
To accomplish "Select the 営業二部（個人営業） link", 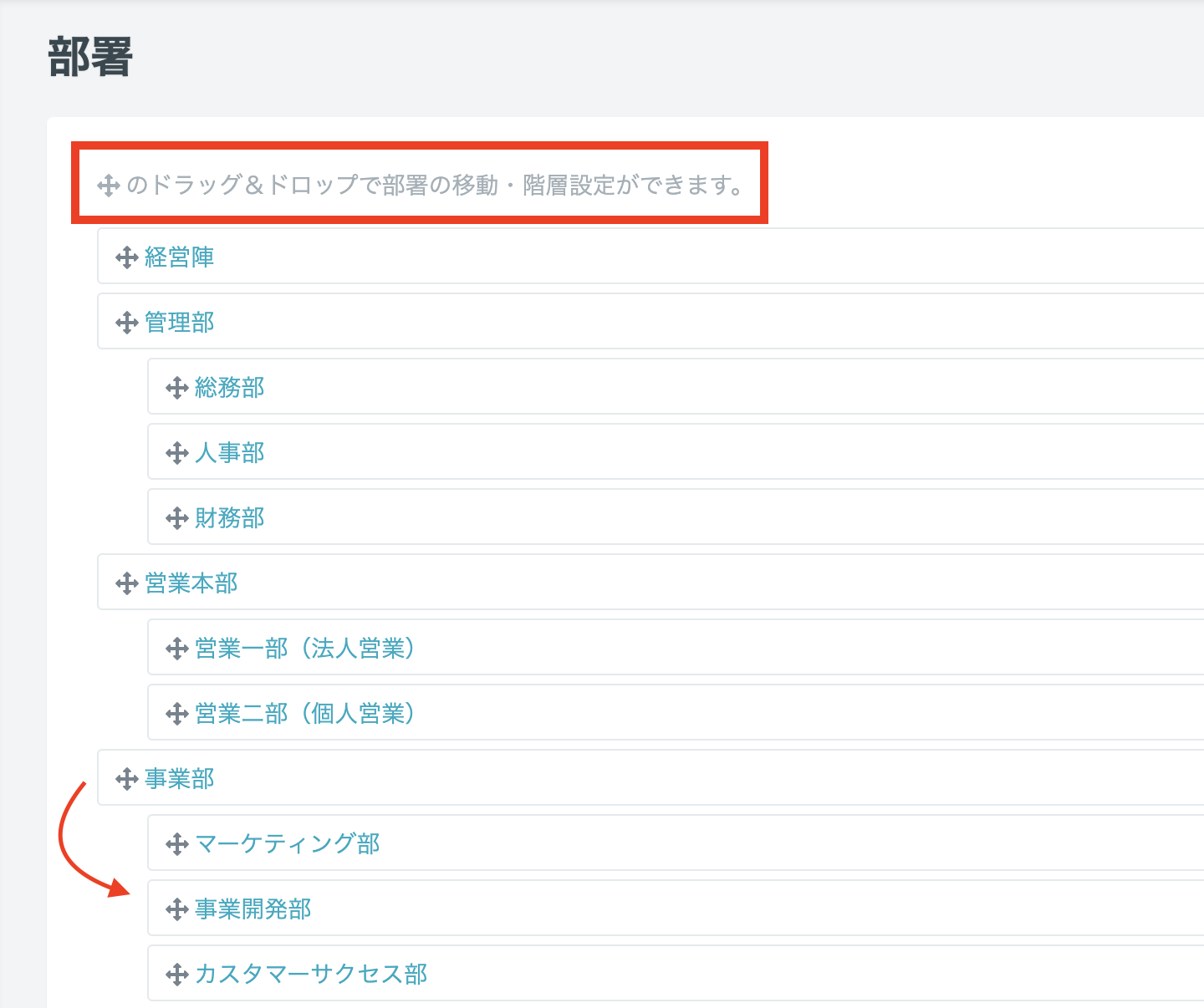I will coord(306,714).
